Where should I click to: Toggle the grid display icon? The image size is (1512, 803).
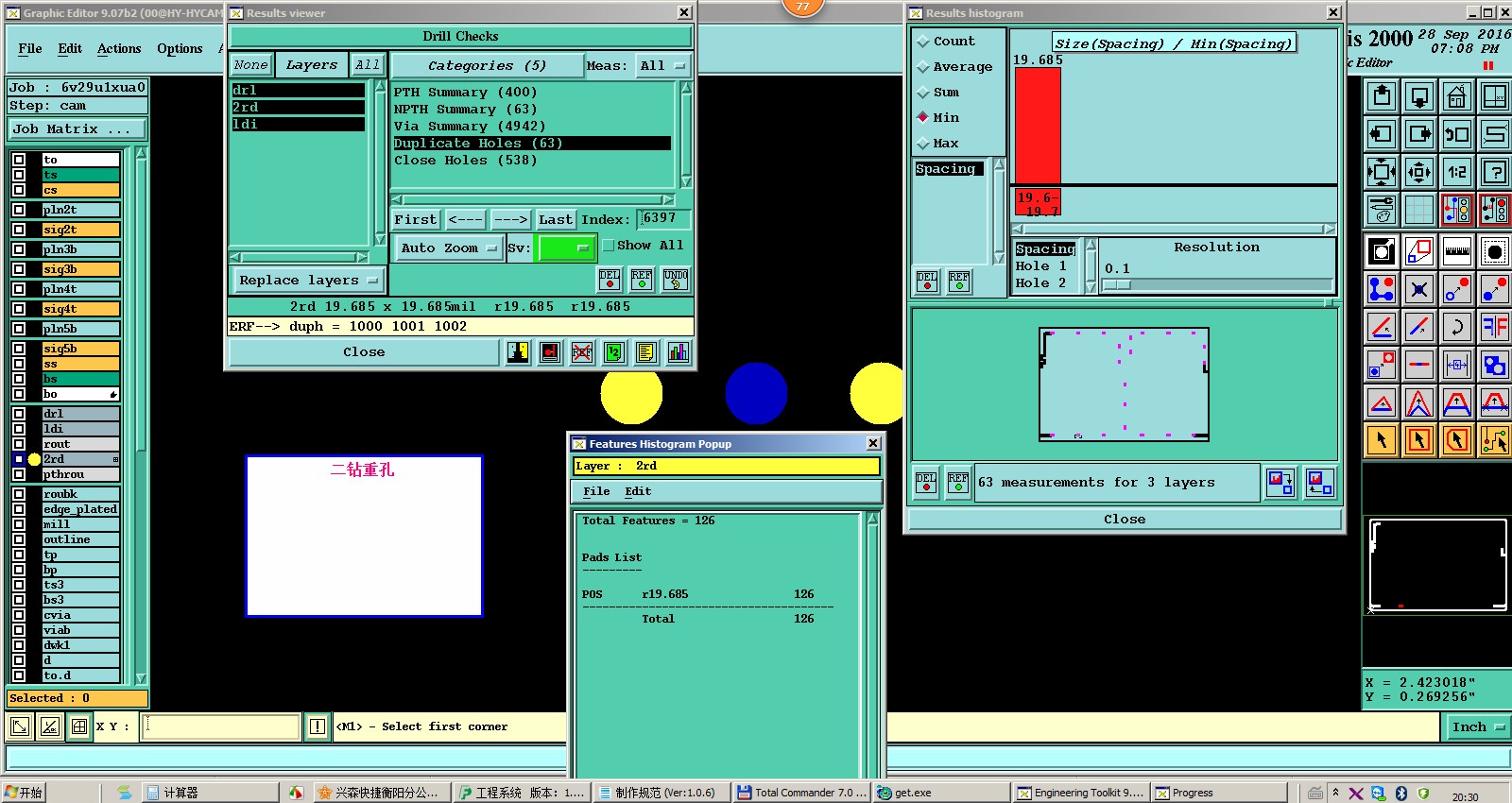coord(1419,210)
